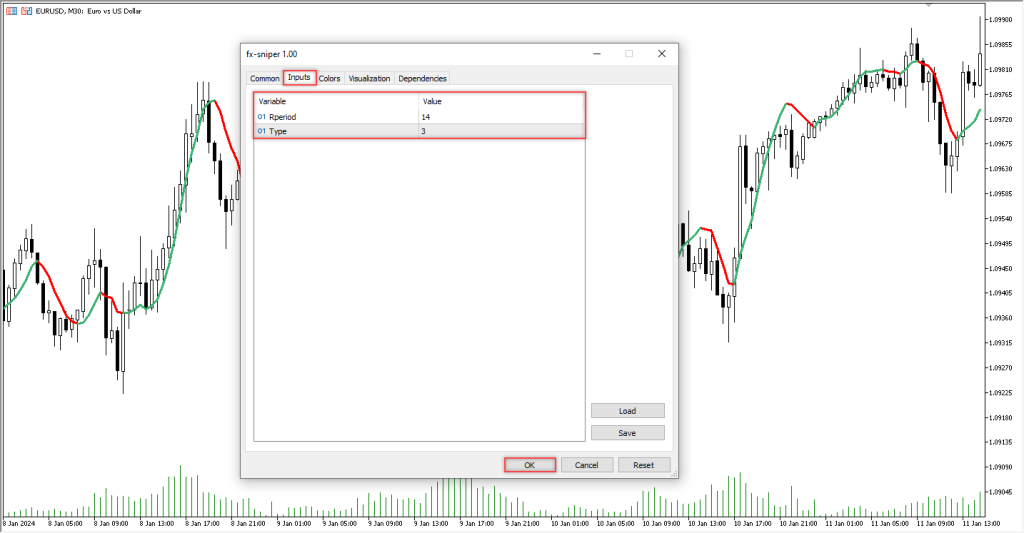Click the EURUSD, M30 chart title
Screen dimensions: 1024x533
88,11
